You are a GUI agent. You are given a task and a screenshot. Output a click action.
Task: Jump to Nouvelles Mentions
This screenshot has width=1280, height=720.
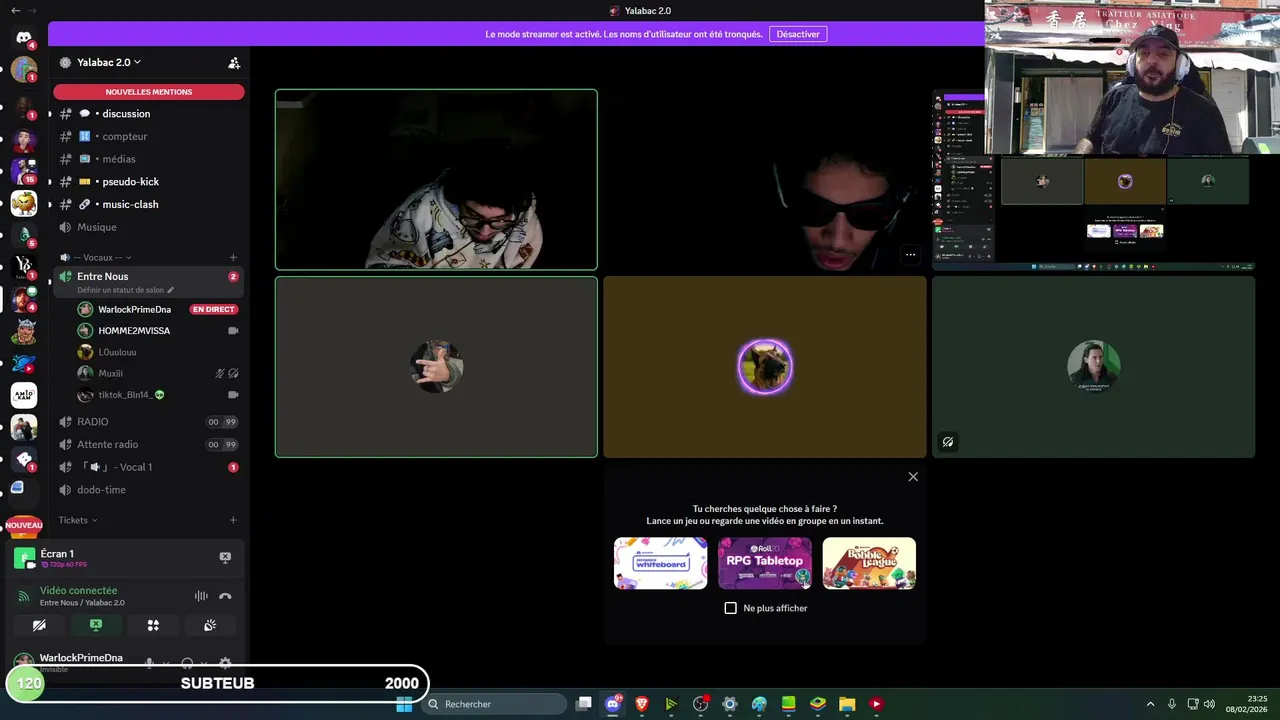149,92
